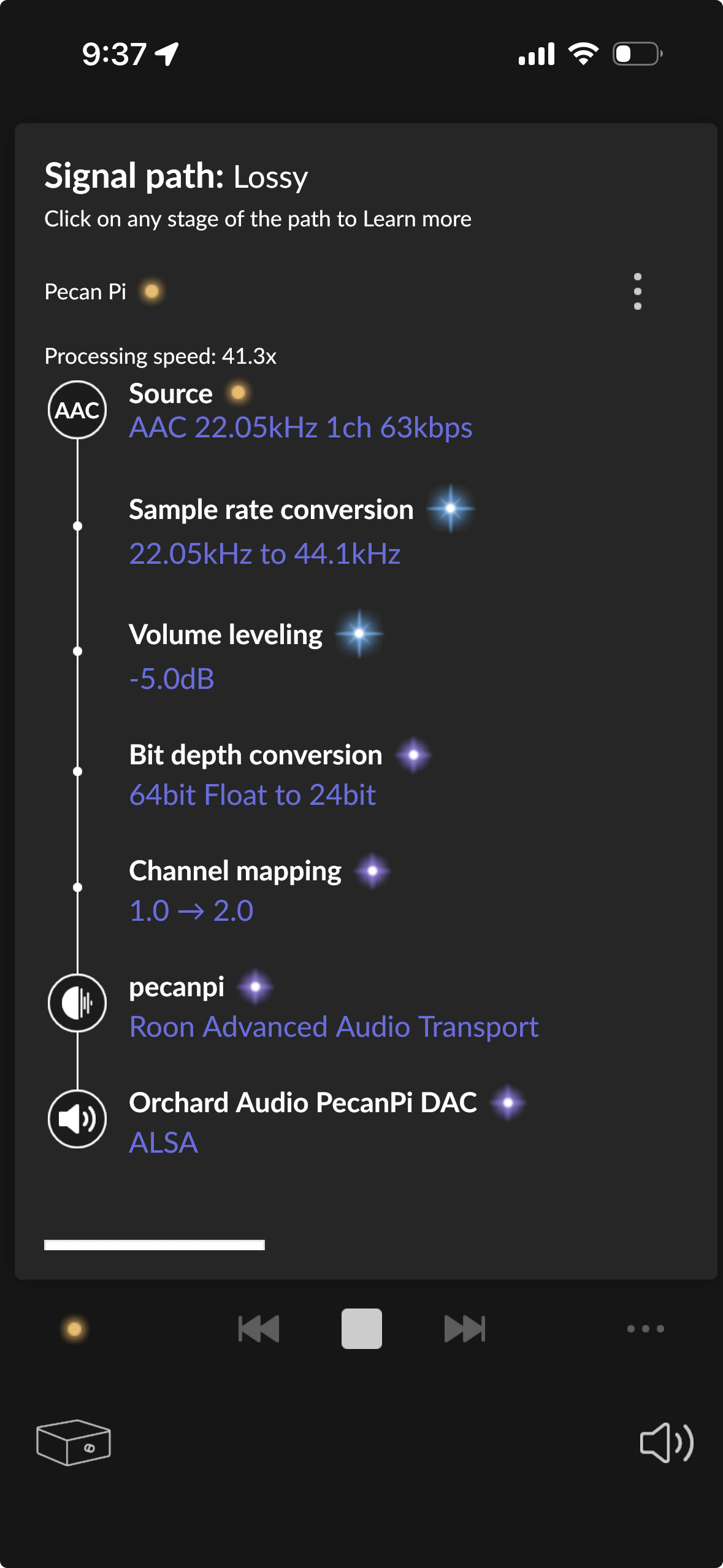Image resolution: width=723 pixels, height=1568 pixels.
Task: Tap the signal path light beside transport controls
Action: (75, 1329)
